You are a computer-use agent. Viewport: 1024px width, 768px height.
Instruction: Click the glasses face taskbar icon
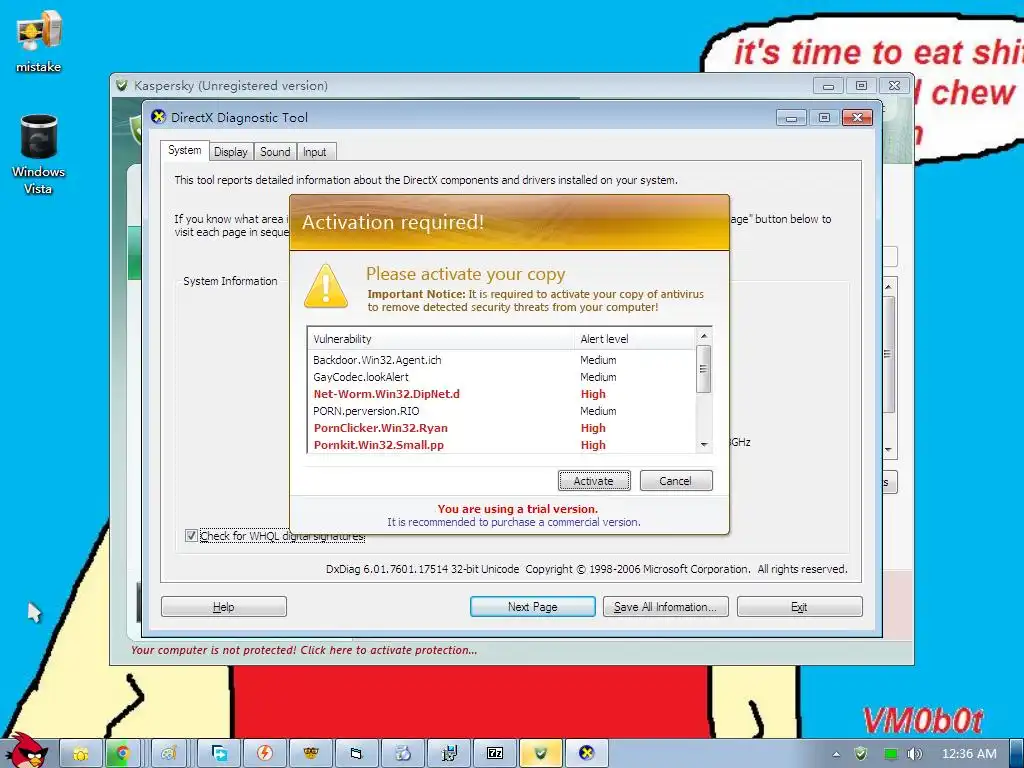pyautogui.click(x=311, y=754)
